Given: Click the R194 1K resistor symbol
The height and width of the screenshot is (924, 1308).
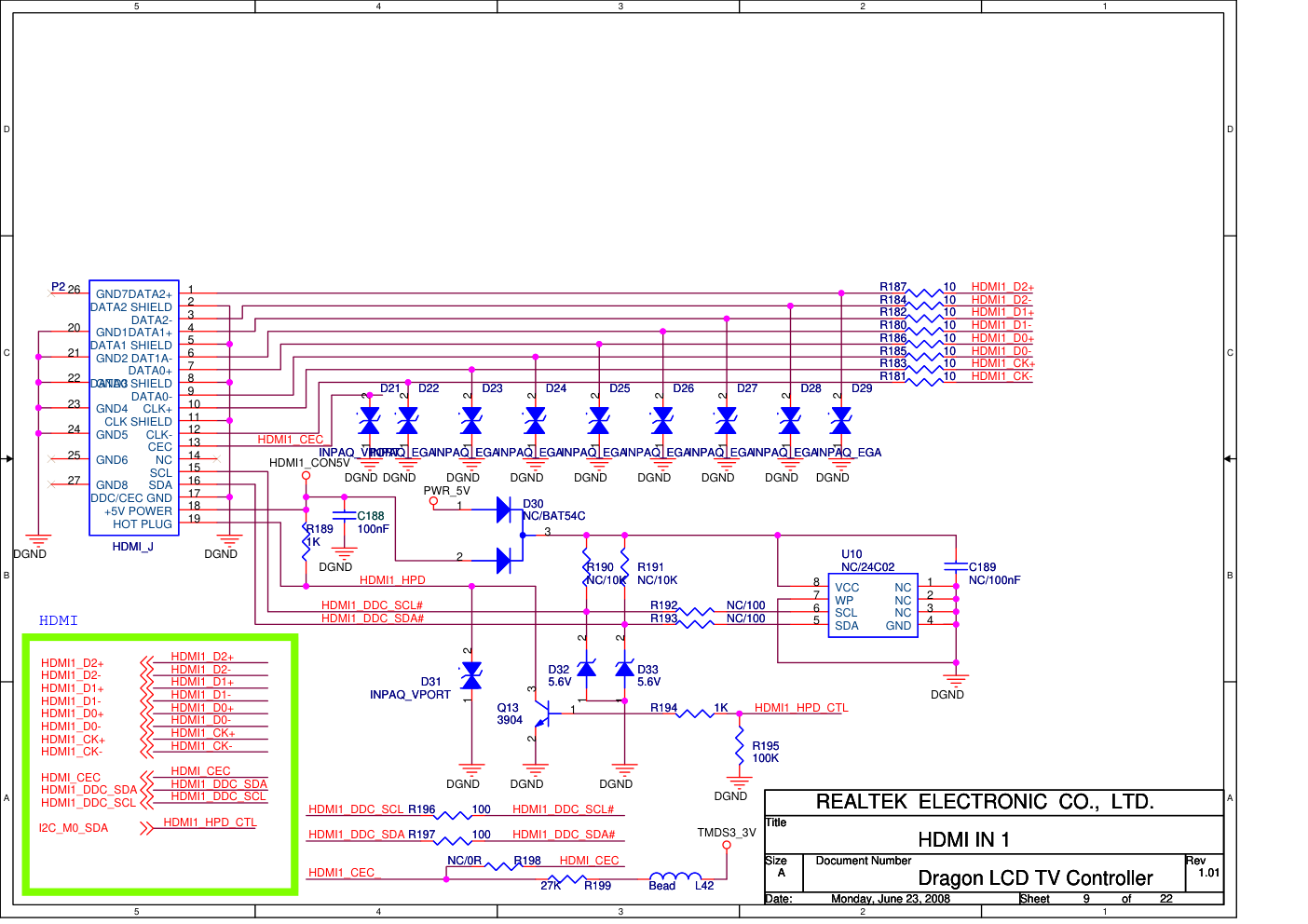Looking at the screenshot, I should coord(694,713).
